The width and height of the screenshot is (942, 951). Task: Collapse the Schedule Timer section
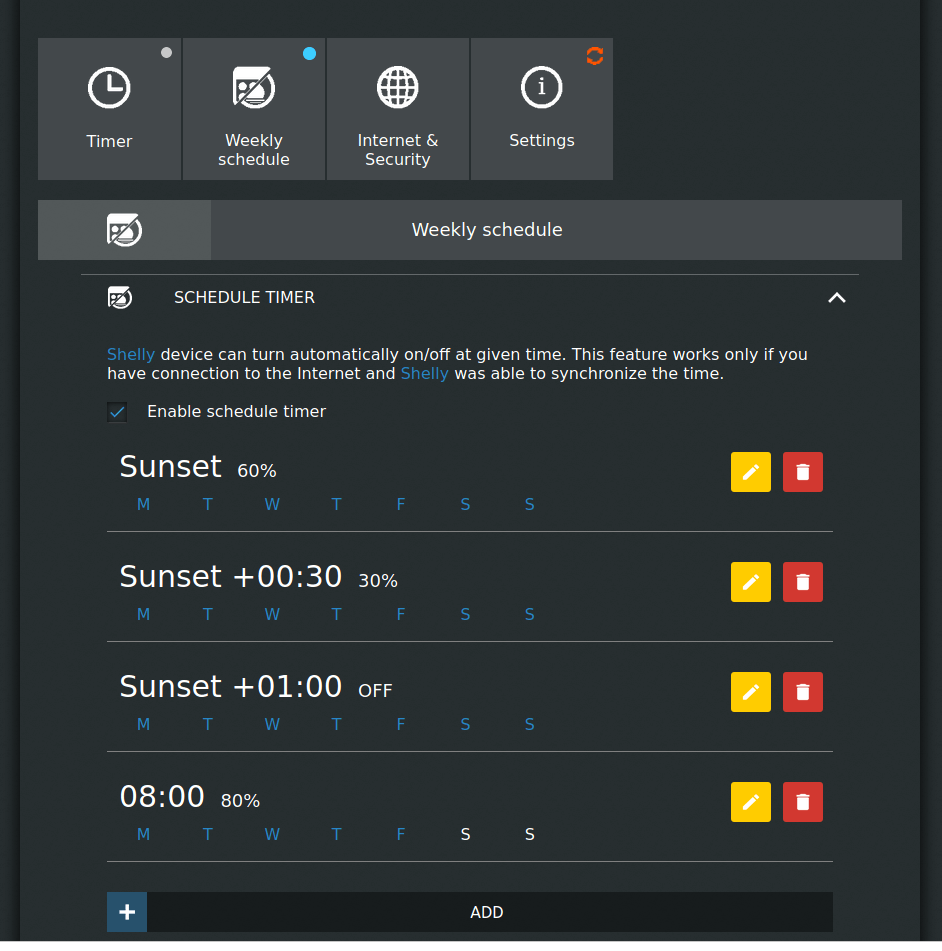point(837,297)
